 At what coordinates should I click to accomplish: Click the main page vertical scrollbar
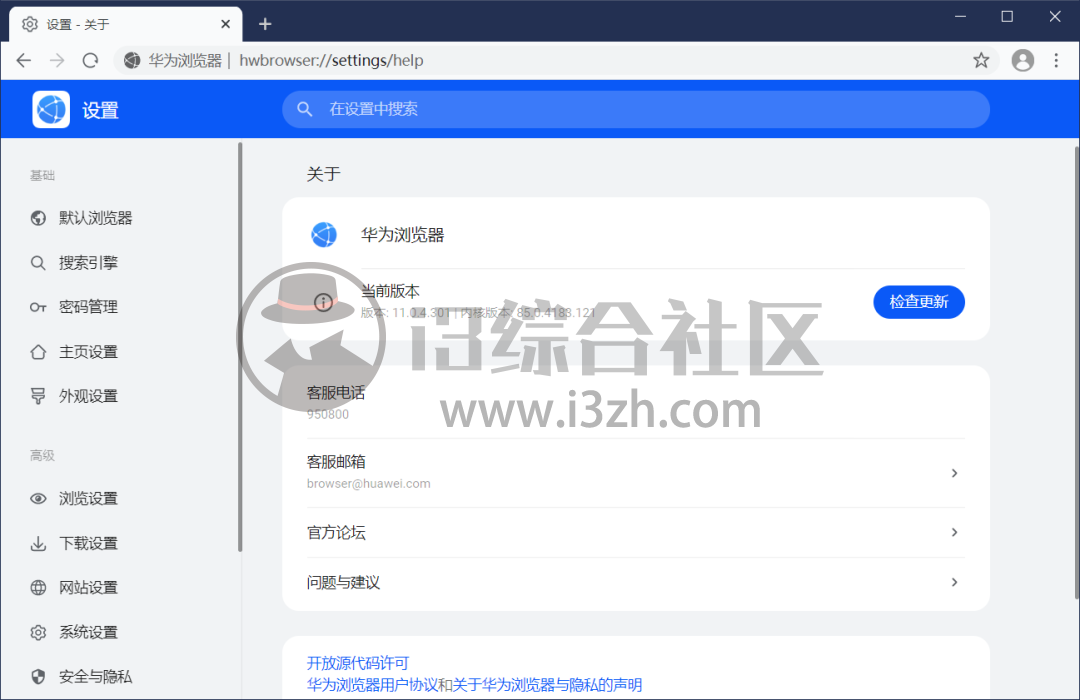[1077, 372]
